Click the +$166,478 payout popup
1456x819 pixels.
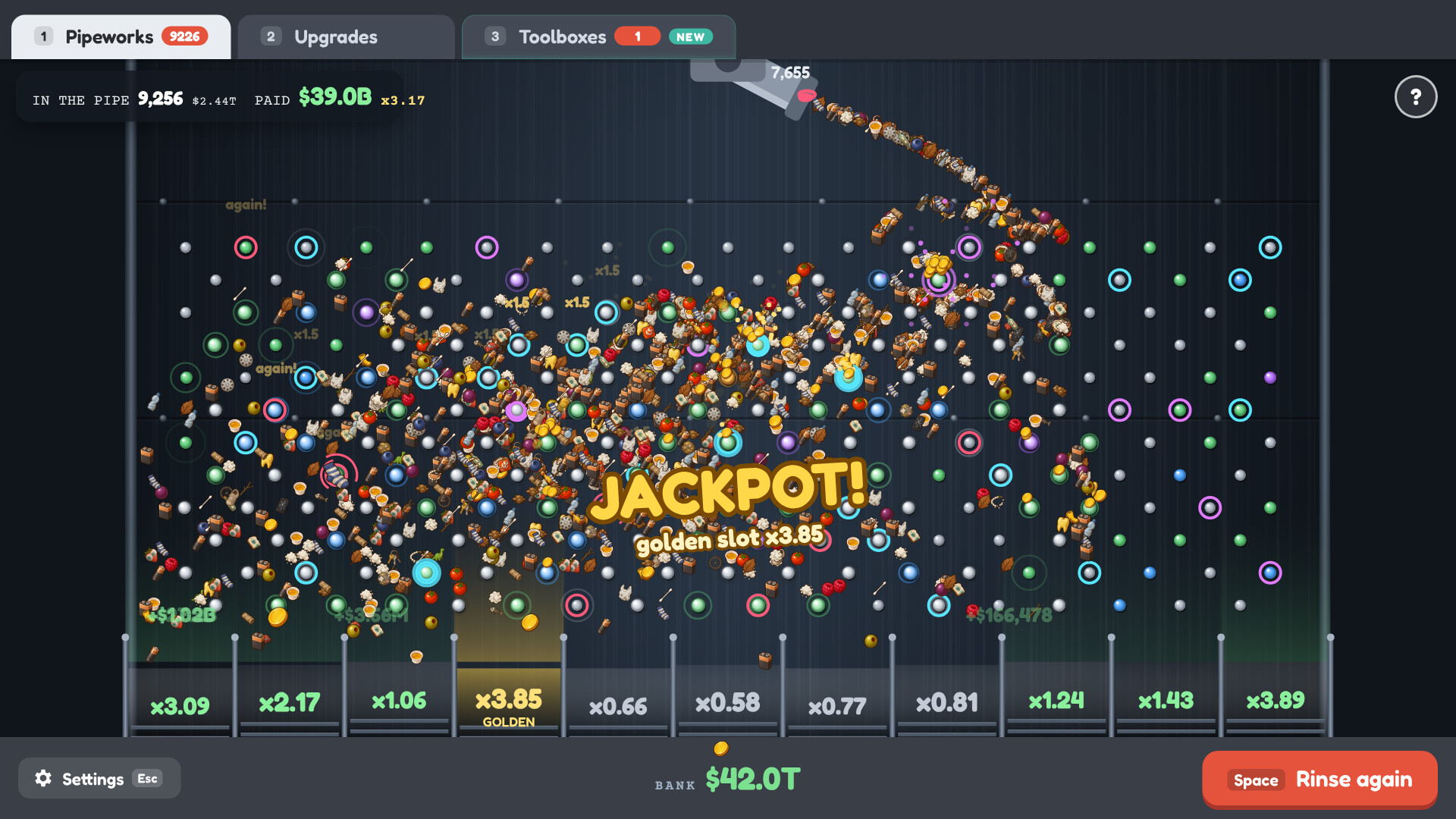pyautogui.click(x=1009, y=615)
